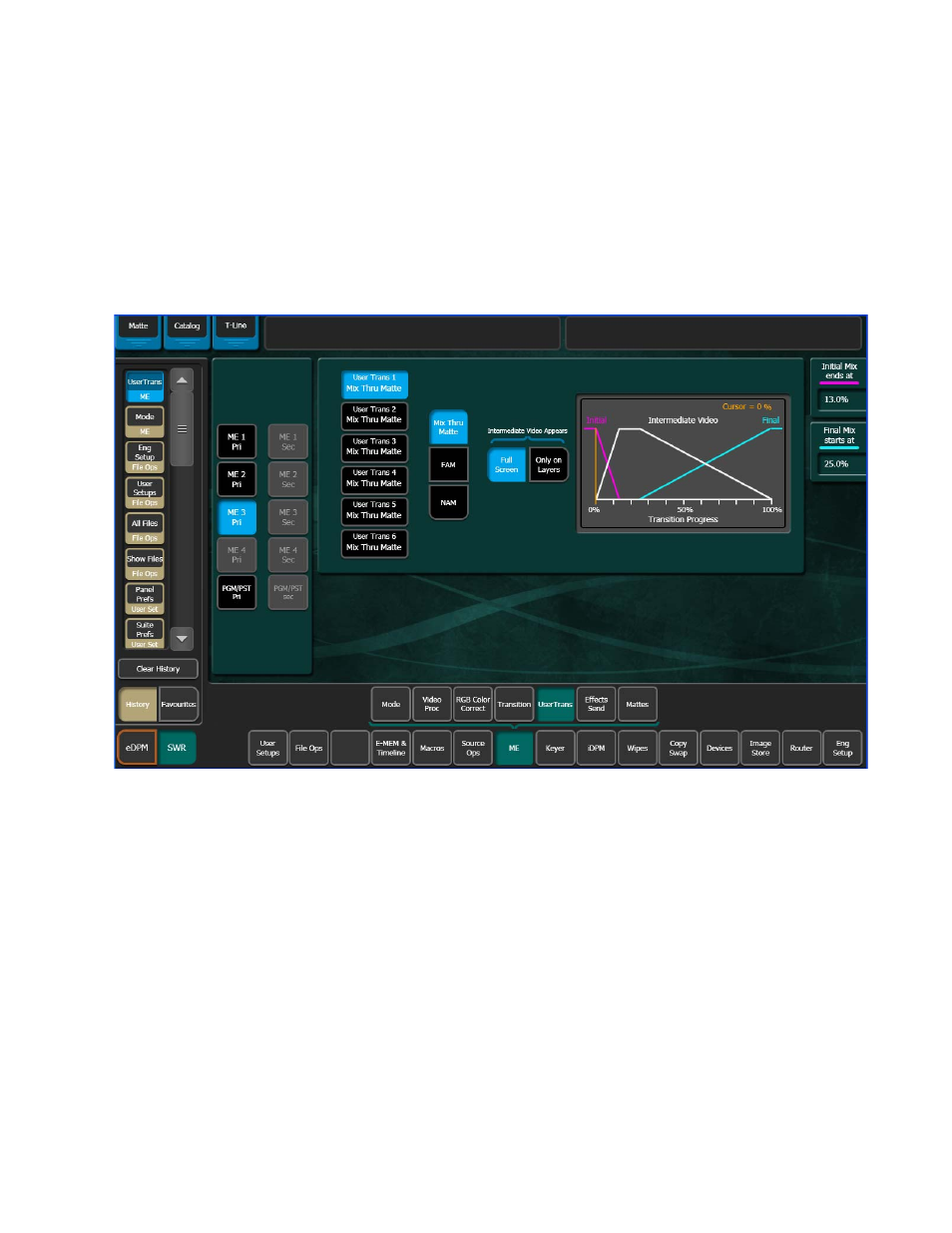Select Eng Setup File Ops history entry

tap(145, 457)
